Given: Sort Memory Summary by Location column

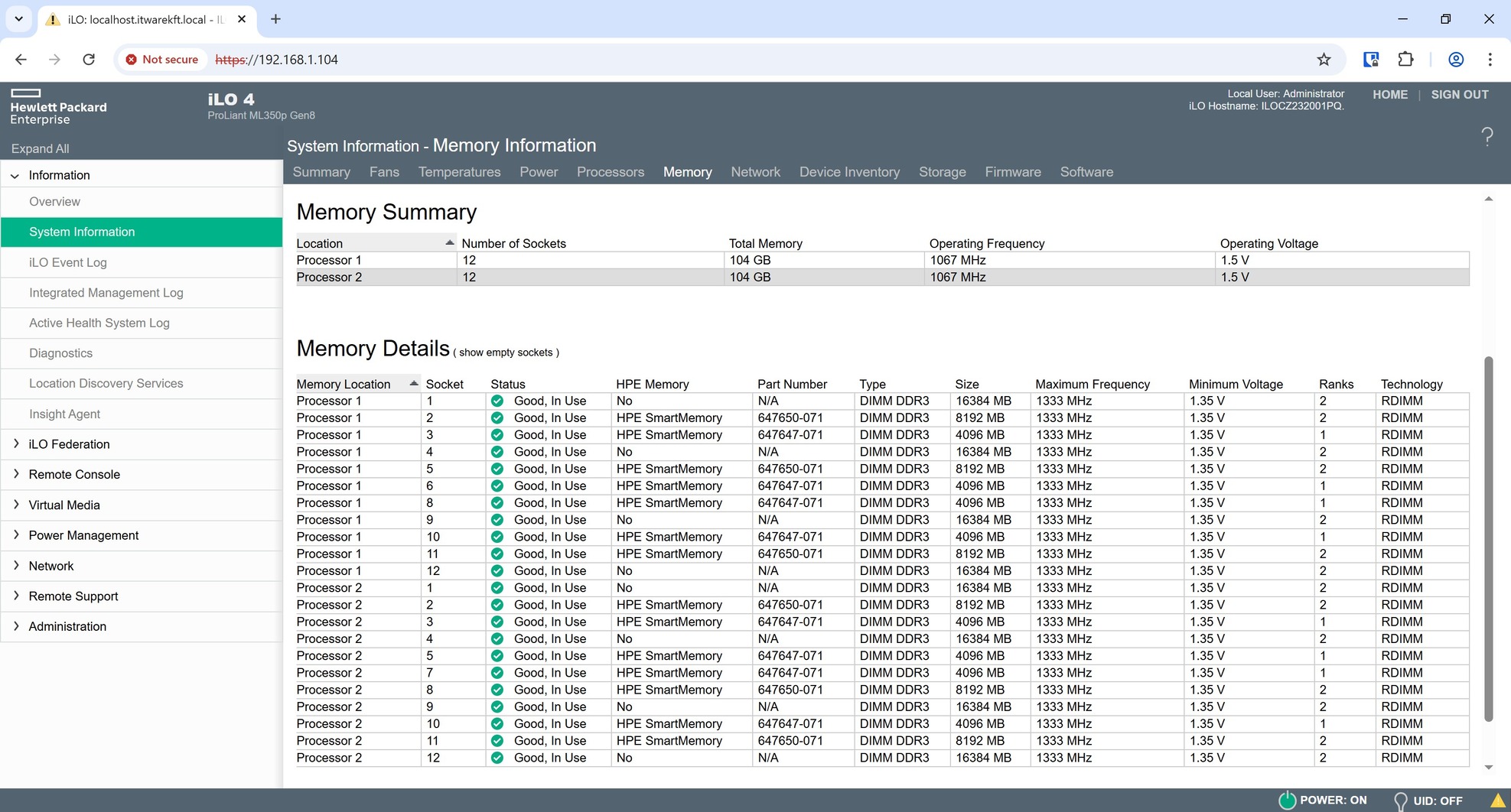Looking at the screenshot, I should tap(376, 243).
